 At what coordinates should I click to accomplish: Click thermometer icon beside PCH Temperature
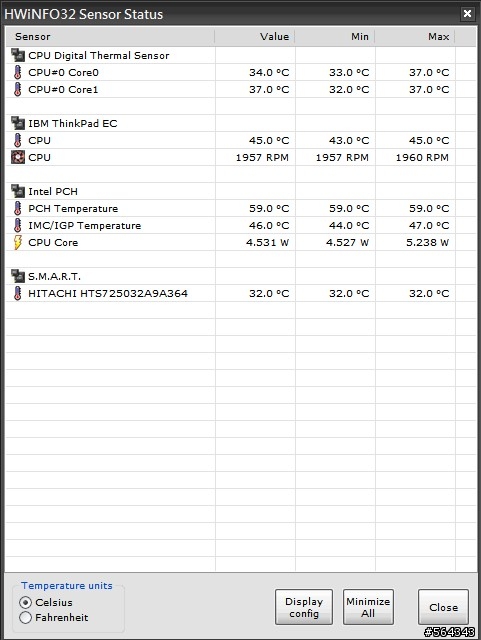tap(17, 209)
